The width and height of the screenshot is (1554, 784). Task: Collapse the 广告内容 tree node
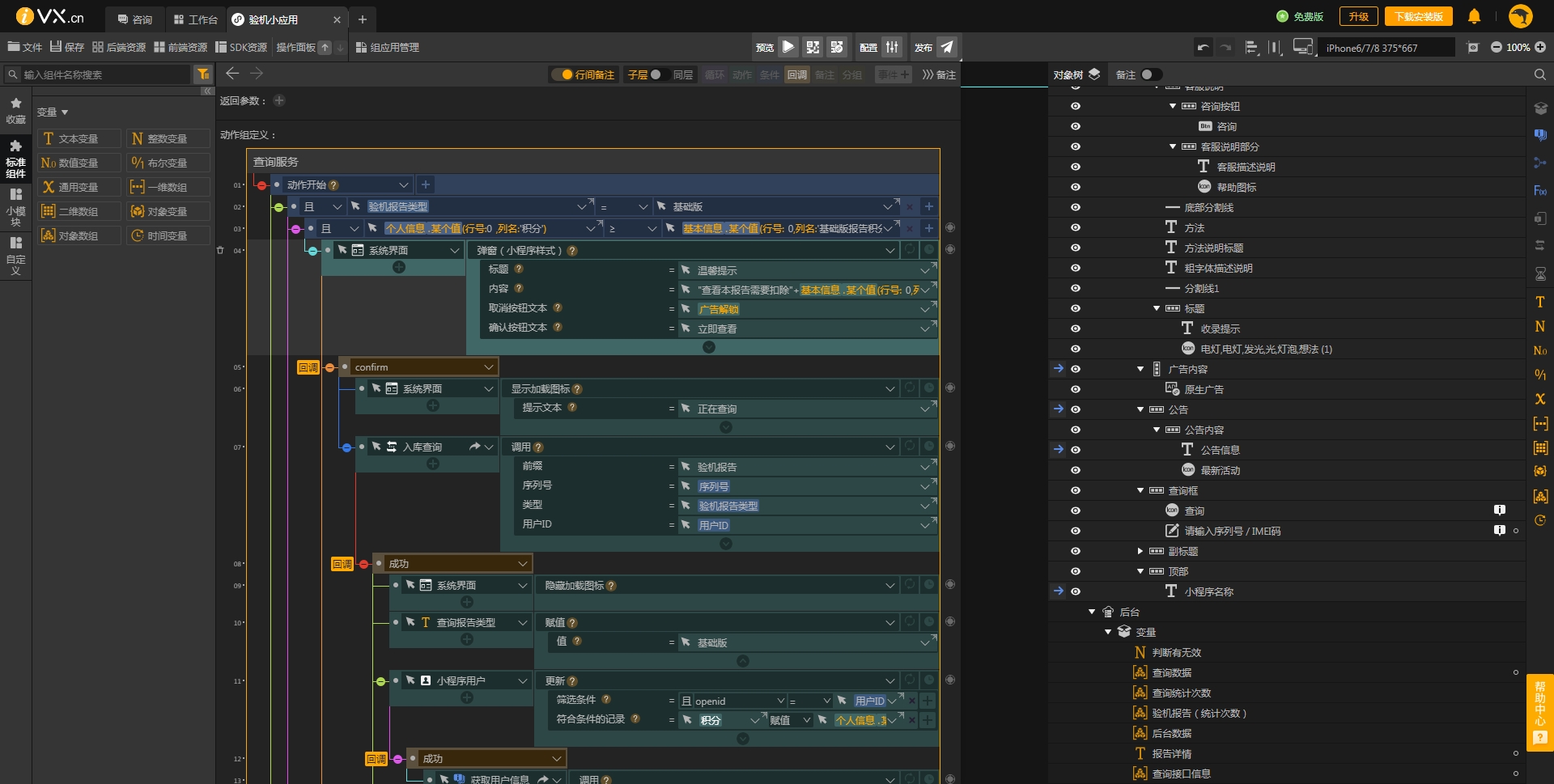(x=1140, y=369)
